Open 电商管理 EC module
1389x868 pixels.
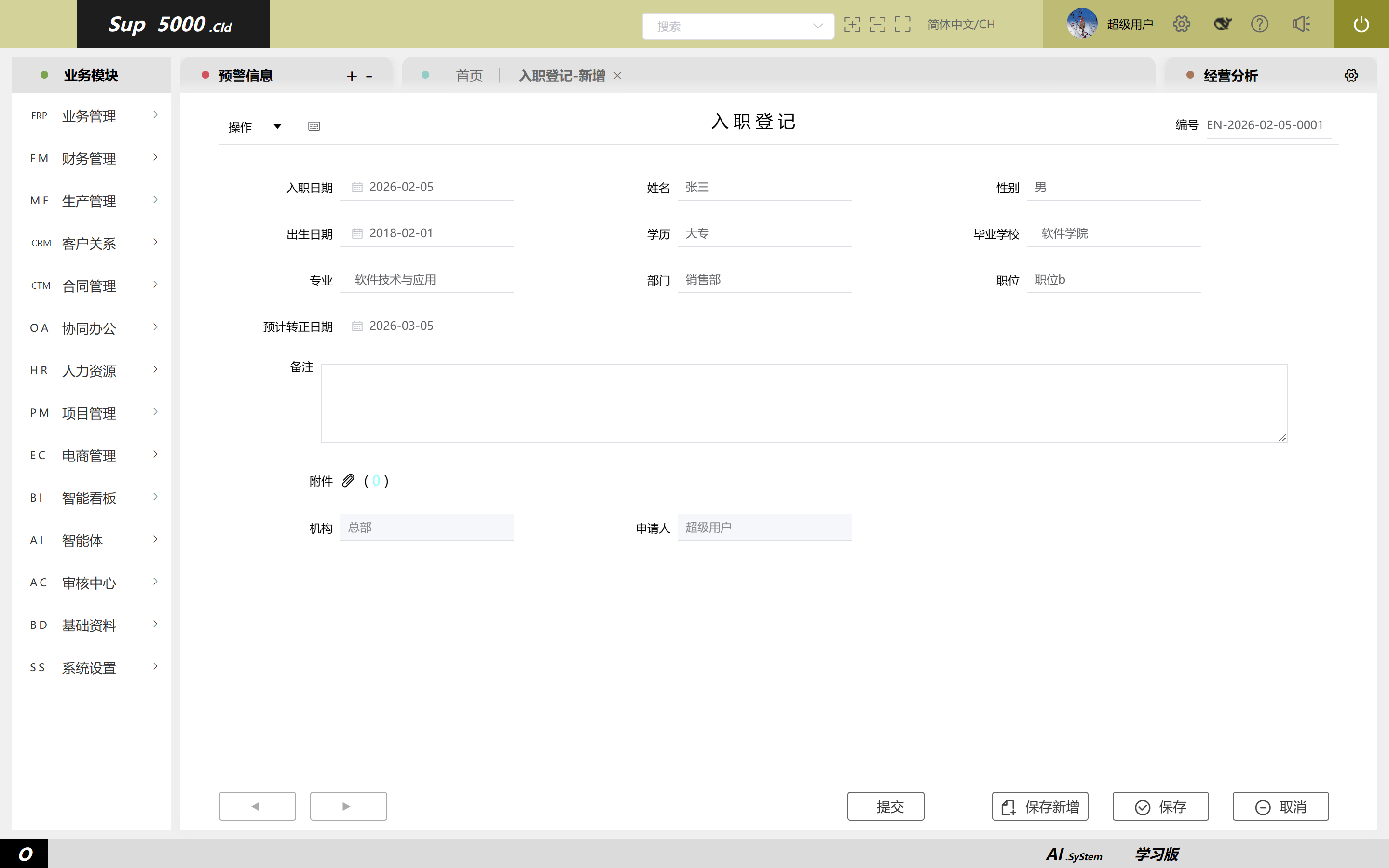click(x=91, y=456)
